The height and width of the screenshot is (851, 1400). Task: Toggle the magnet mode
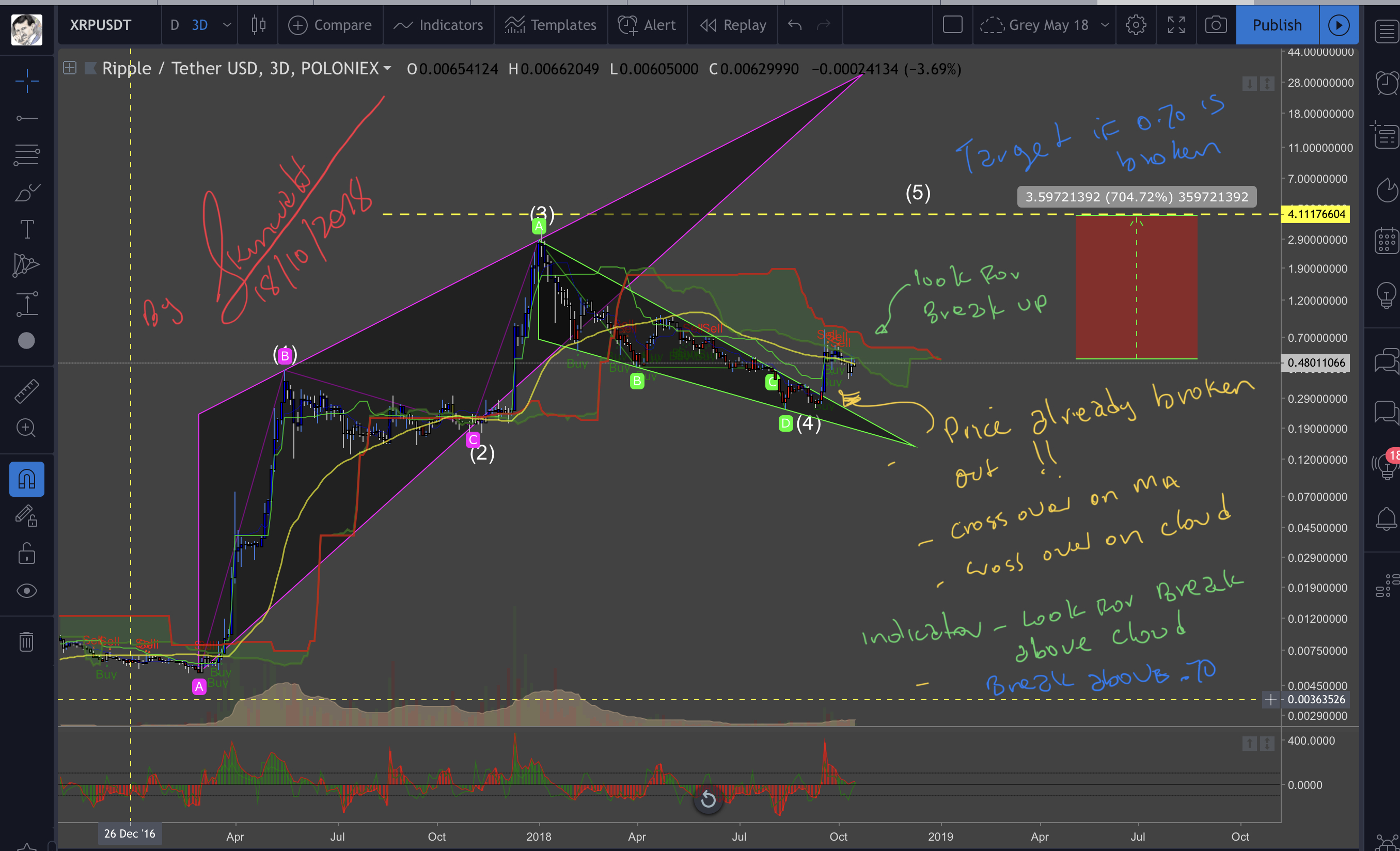[x=27, y=480]
